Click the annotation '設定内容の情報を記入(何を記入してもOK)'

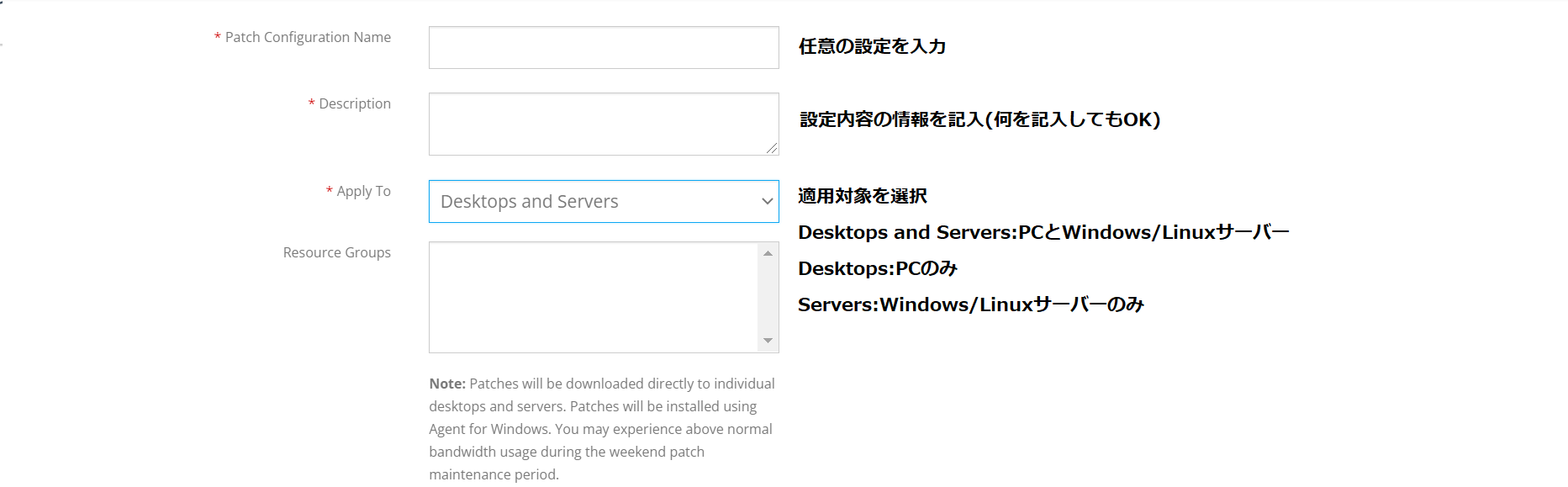pos(979,119)
